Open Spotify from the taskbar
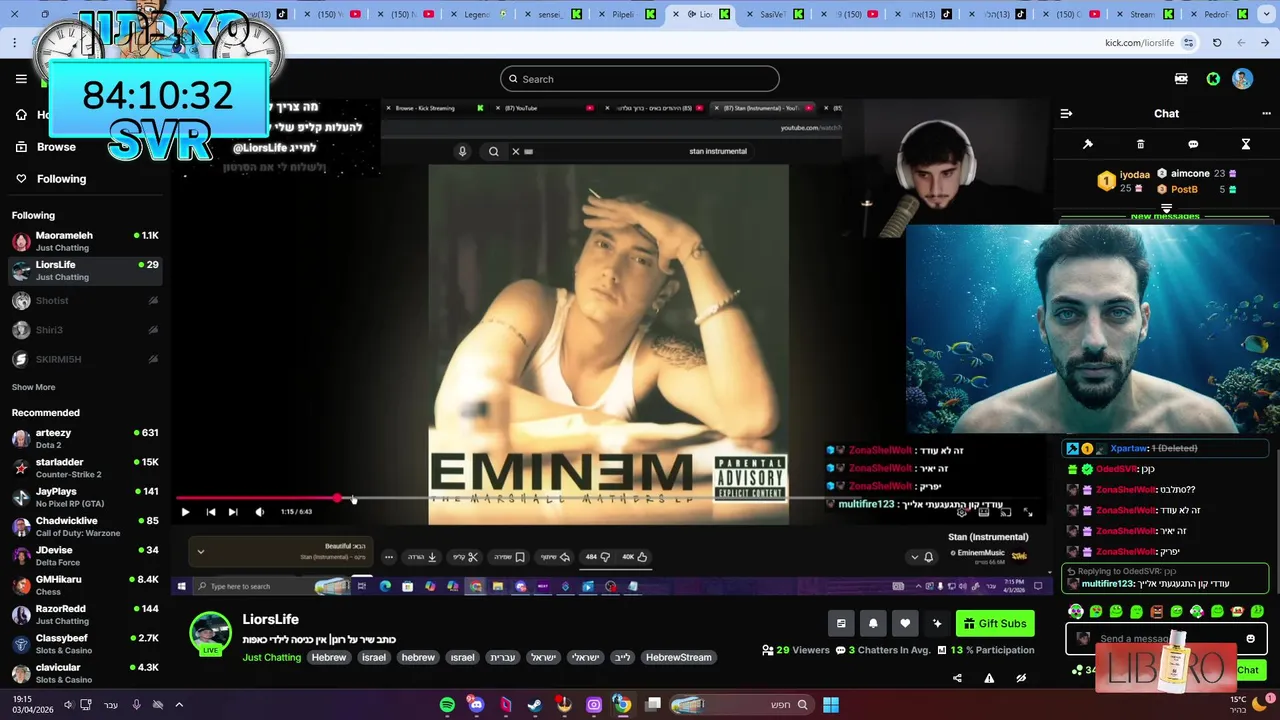This screenshot has width=1280, height=720. [x=447, y=705]
